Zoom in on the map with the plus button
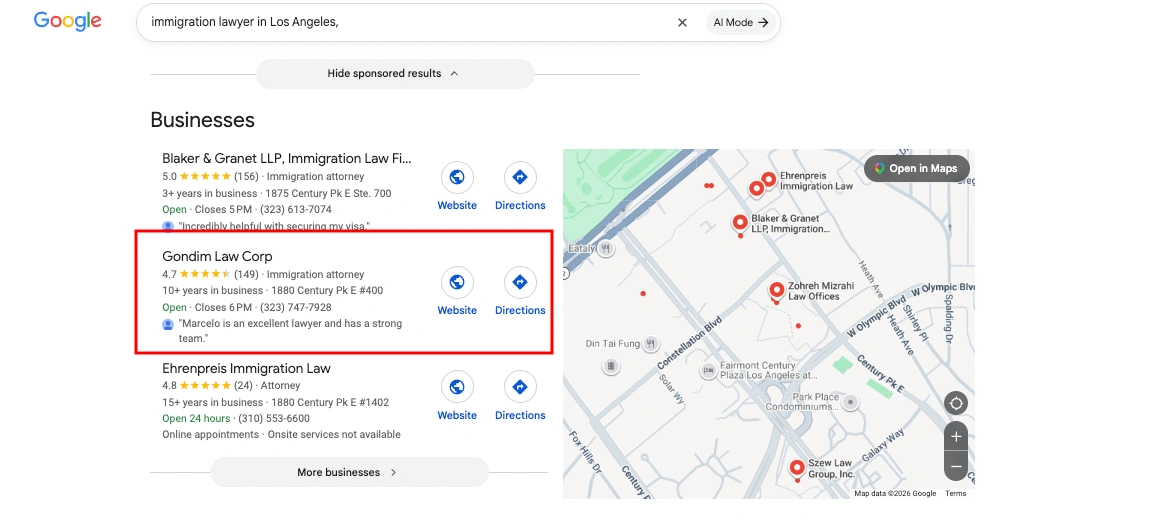The image size is (1162, 527). [x=956, y=437]
